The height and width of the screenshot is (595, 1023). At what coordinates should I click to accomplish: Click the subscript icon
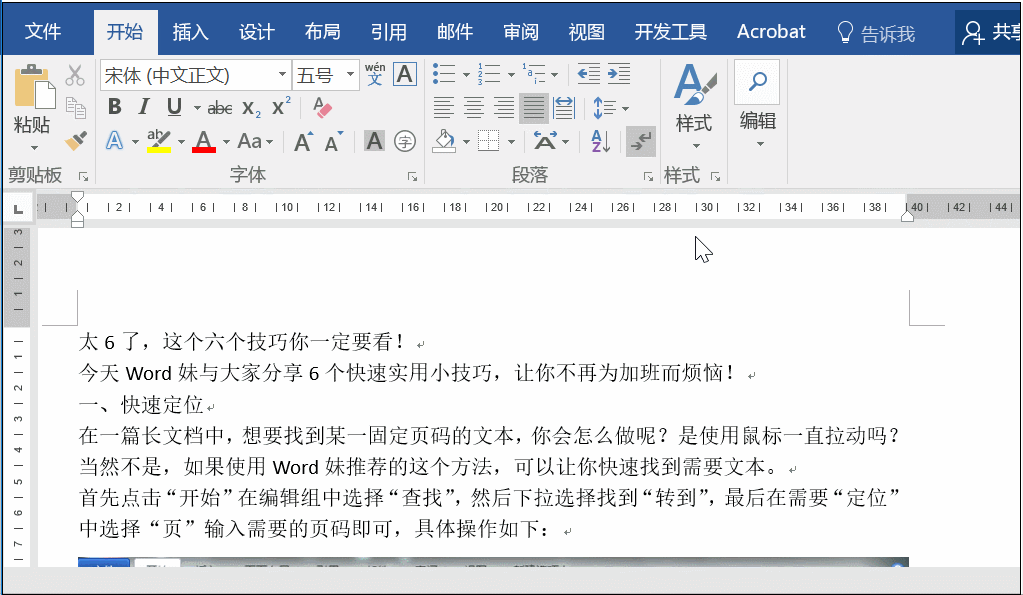tap(250, 108)
